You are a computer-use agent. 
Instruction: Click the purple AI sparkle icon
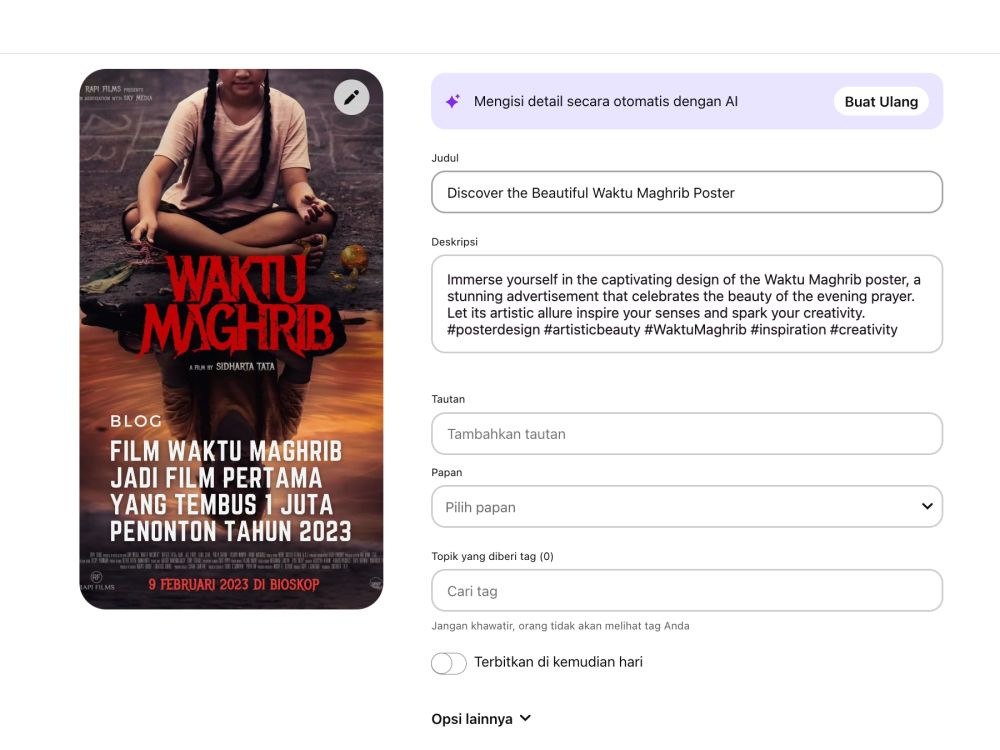tap(453, 101)
